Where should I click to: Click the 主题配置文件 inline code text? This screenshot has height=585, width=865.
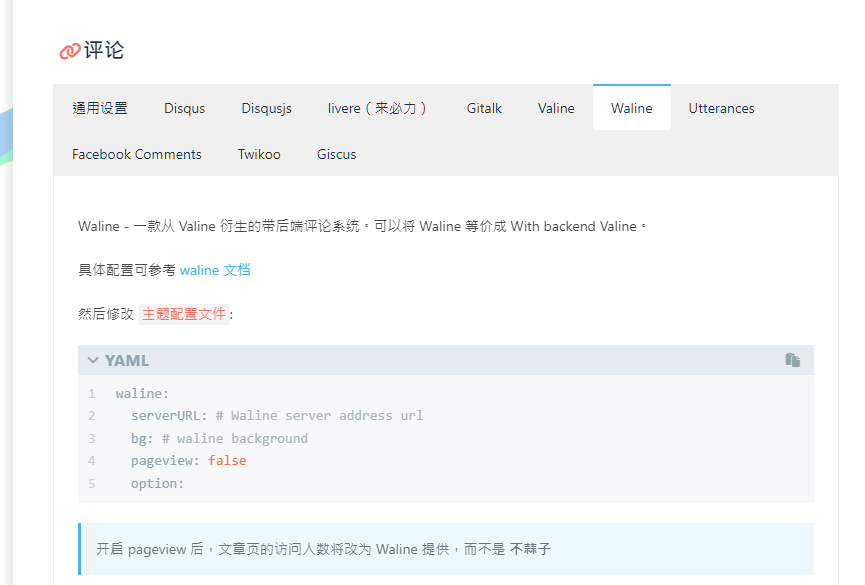[x=184, y=314]
